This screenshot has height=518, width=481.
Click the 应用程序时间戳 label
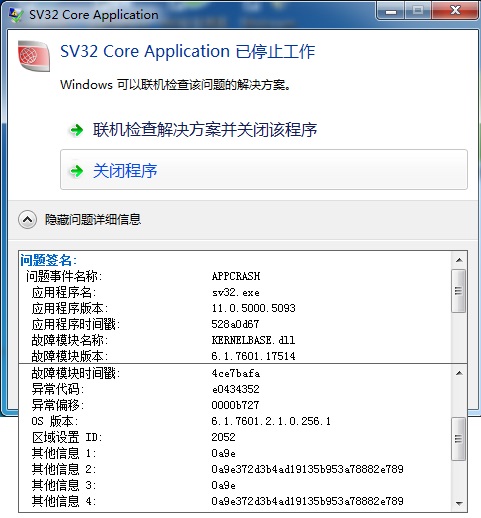76,324
